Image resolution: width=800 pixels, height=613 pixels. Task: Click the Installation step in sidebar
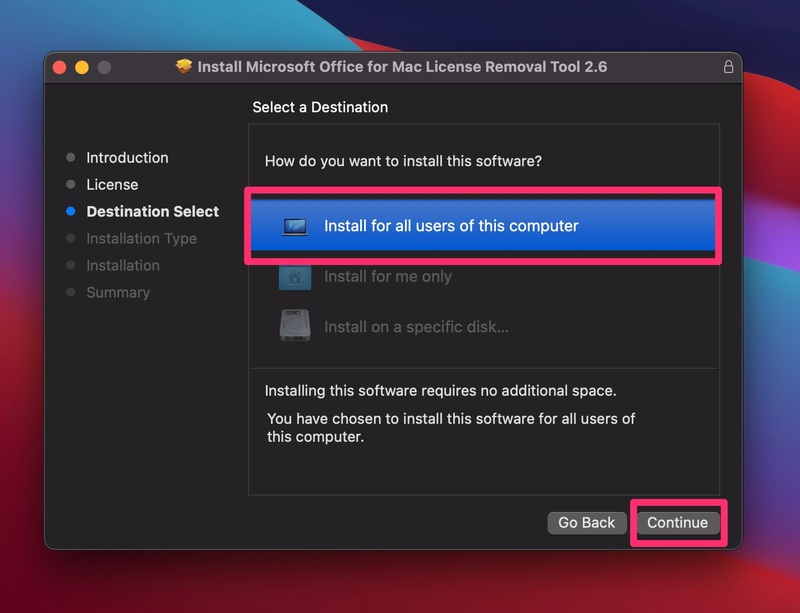tap(122, 266)
